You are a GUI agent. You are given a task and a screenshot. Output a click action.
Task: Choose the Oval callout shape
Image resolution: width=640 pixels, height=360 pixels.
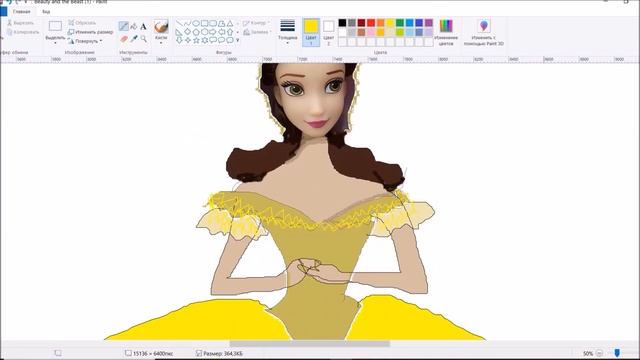222,40
